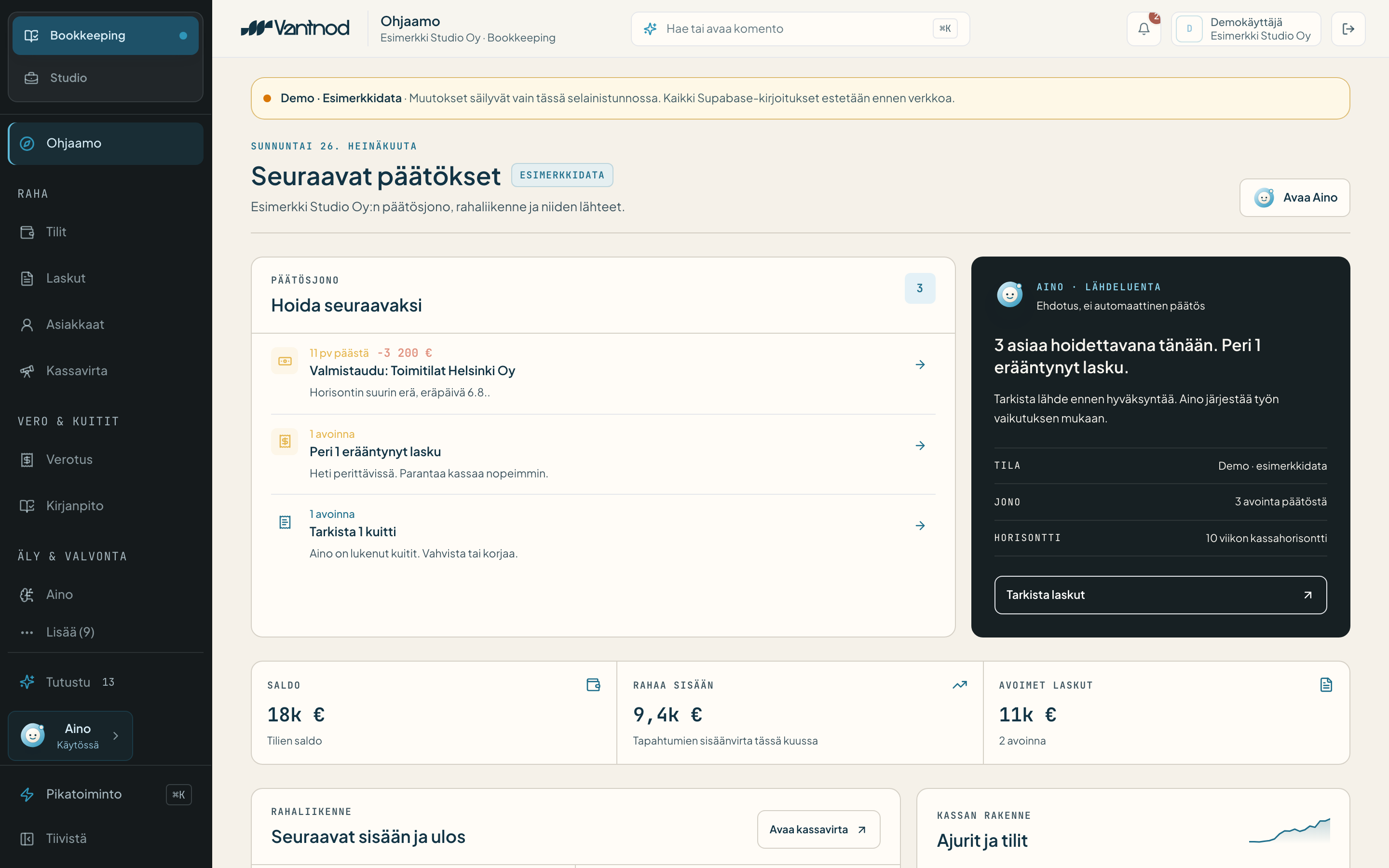Open Laskut in sidebar
The width and height of the screenshot is (1389, 868).
coord(106,278)
